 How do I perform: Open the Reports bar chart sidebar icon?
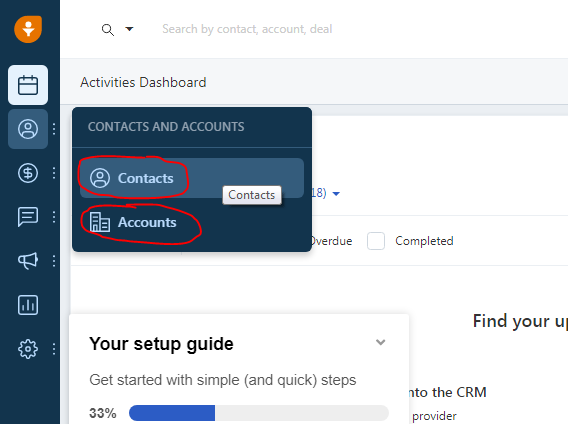click(28, 305)
